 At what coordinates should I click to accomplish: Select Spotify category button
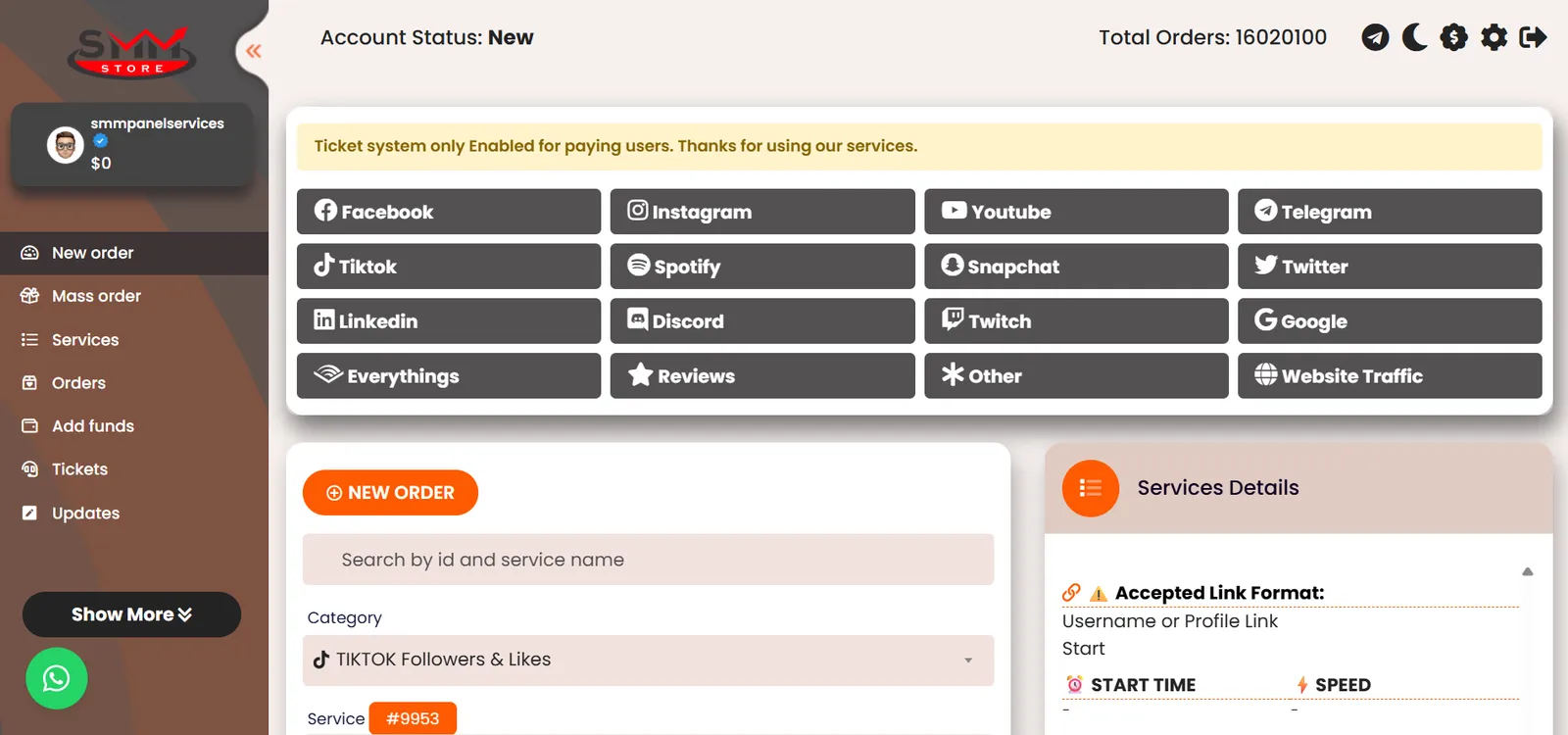tap(762, 267)
